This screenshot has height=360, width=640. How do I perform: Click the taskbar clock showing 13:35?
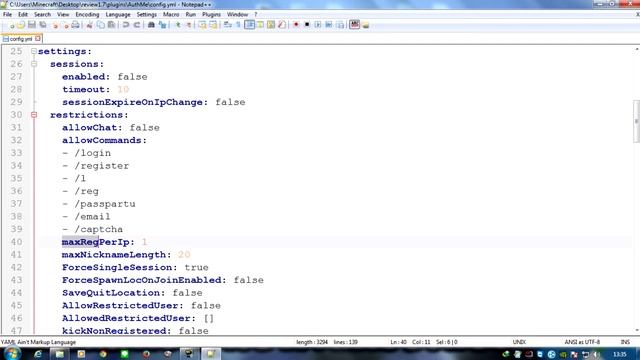pyautogui.click(x=620, y=354)
